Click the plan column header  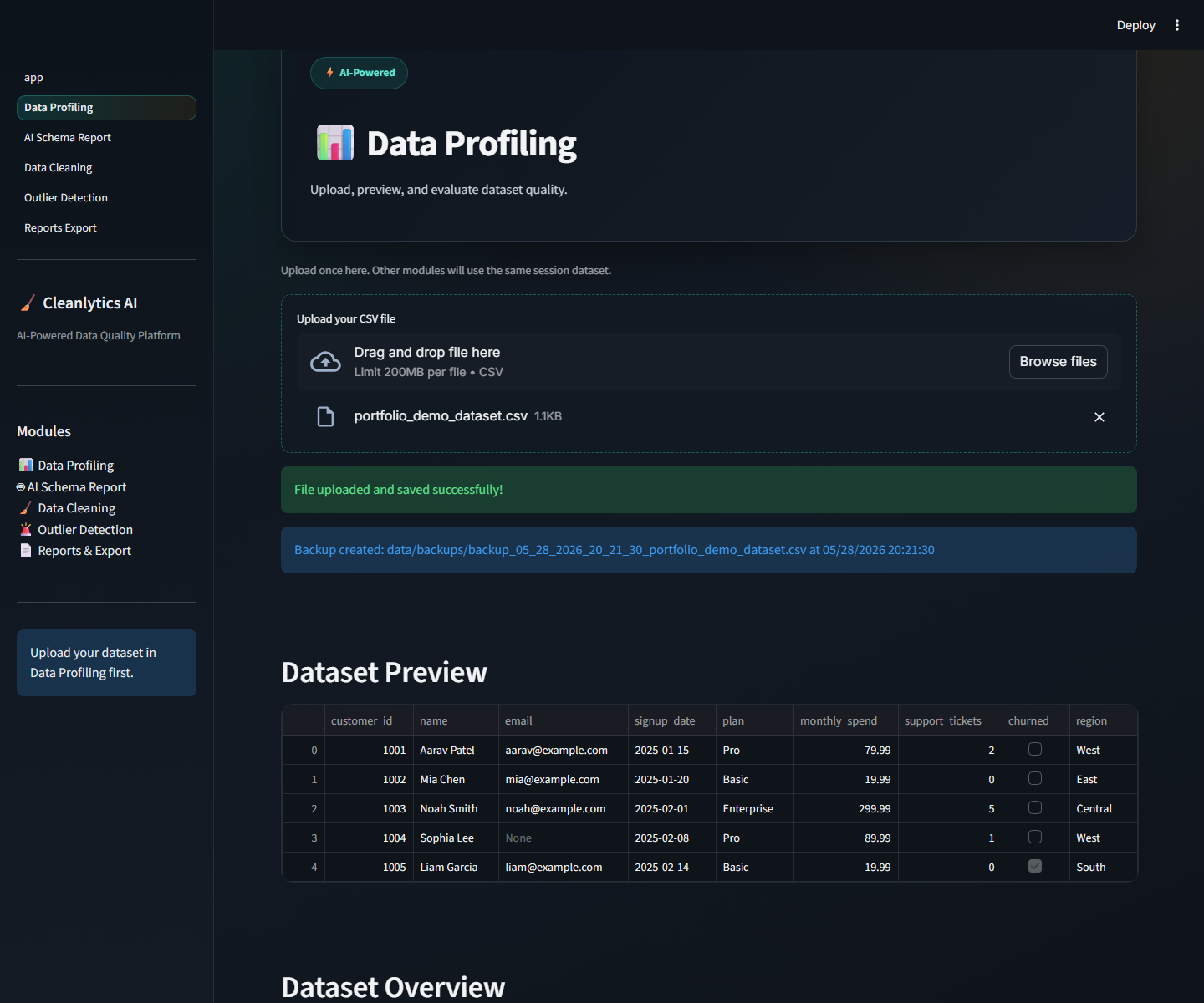pos(754,720)
